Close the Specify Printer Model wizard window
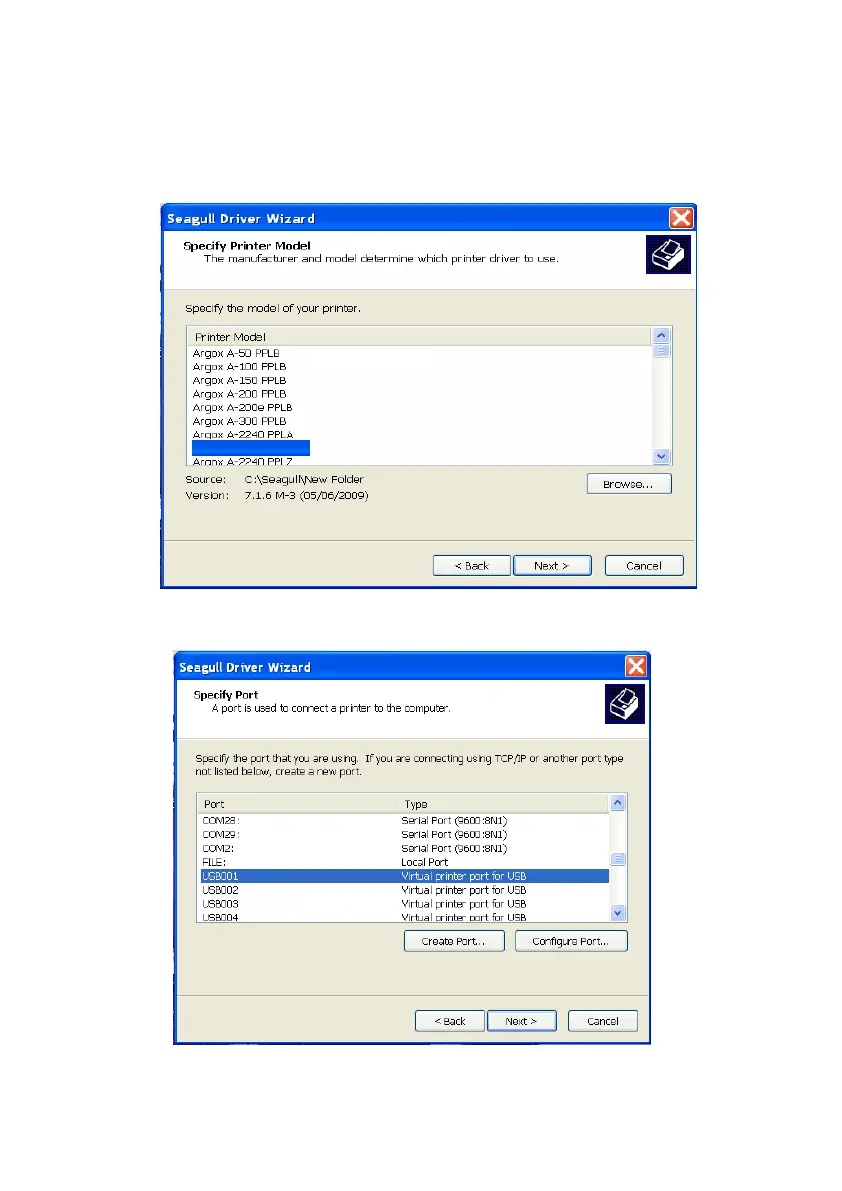The image size is (842, 1191). pyautogui.click(x=681, y=218)
